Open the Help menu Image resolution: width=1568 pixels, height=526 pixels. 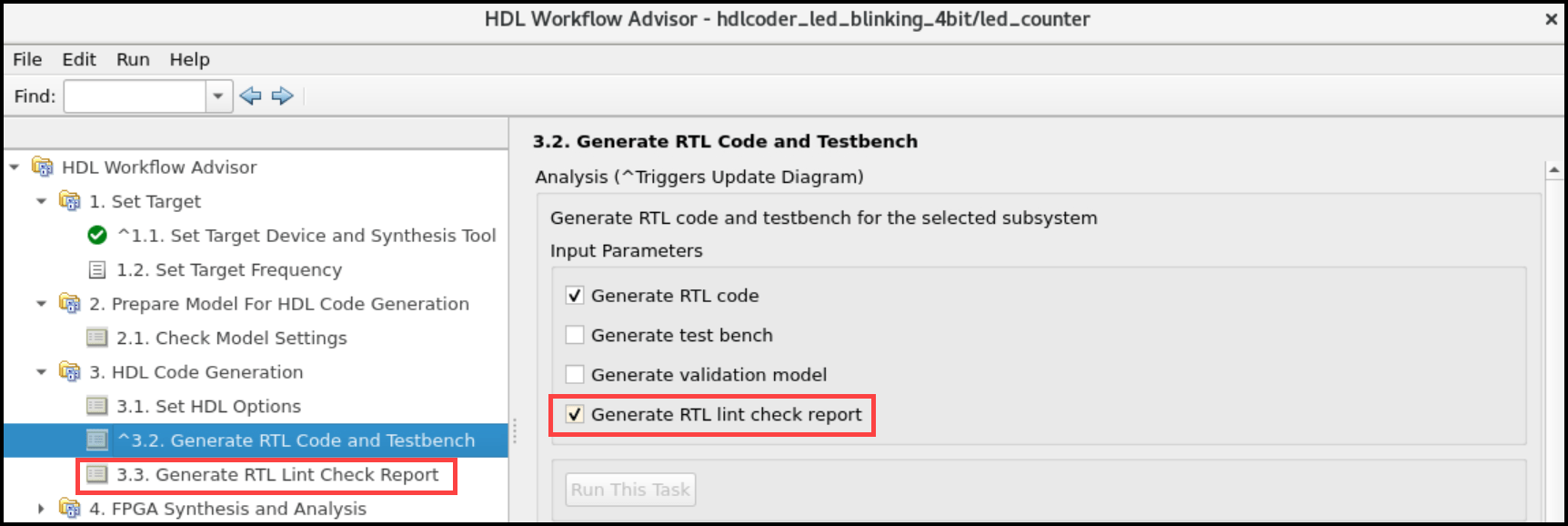(189, 59)
